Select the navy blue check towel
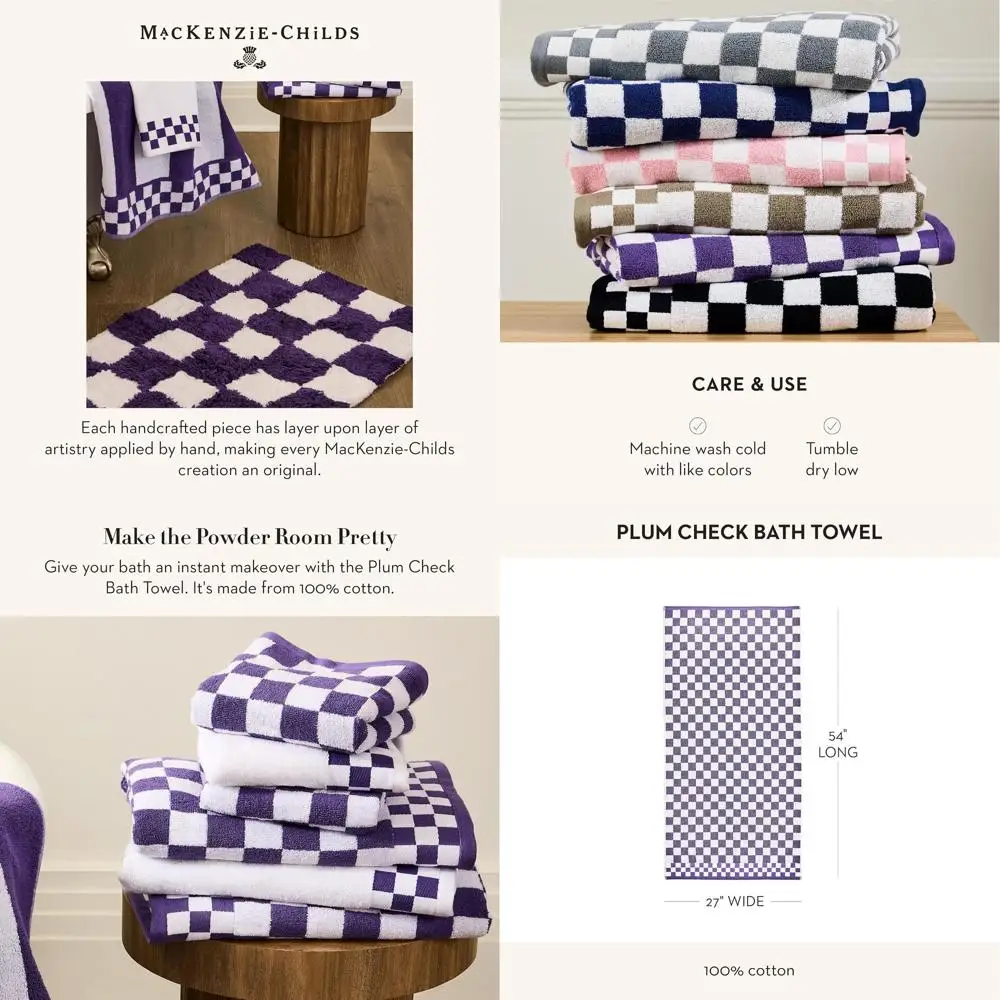 coord(745,112)
